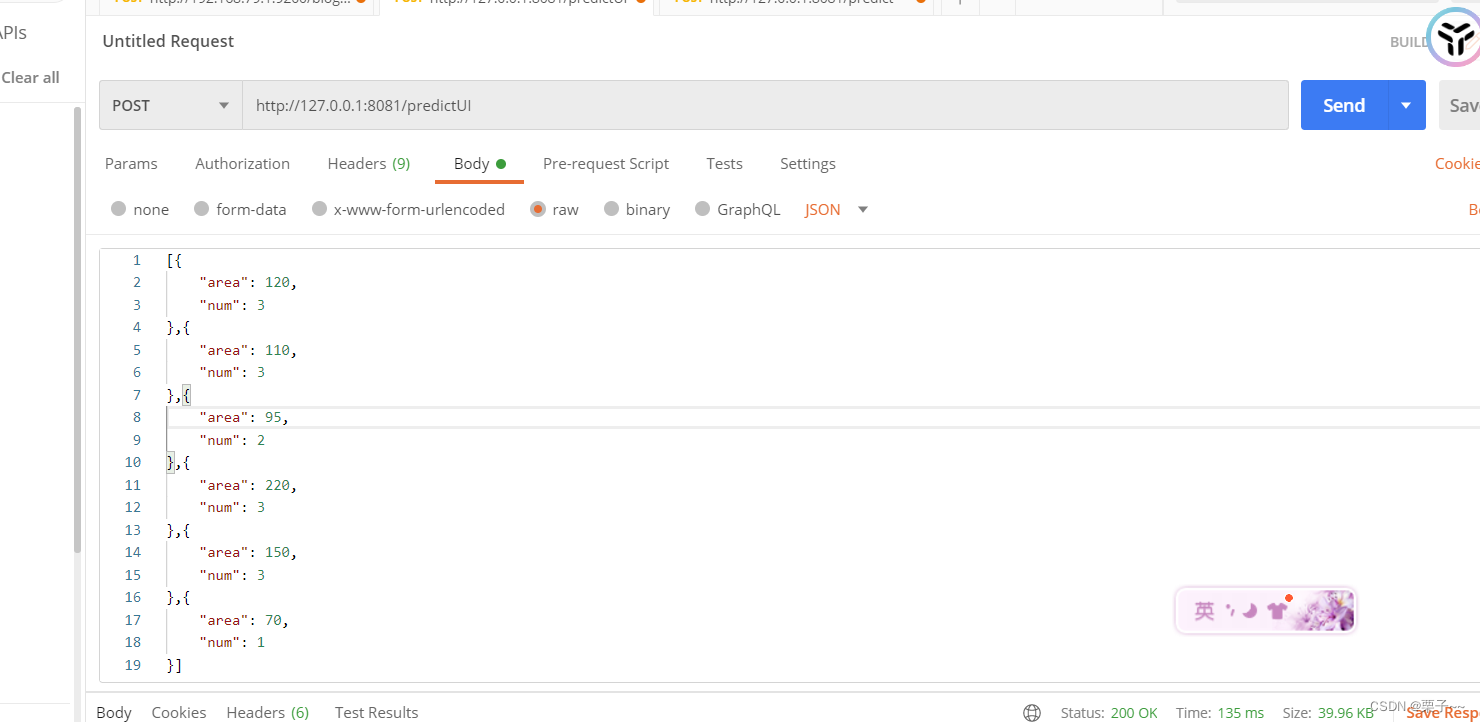Open the POST method dropdown
1480x722 pixels.
(171, 105)
